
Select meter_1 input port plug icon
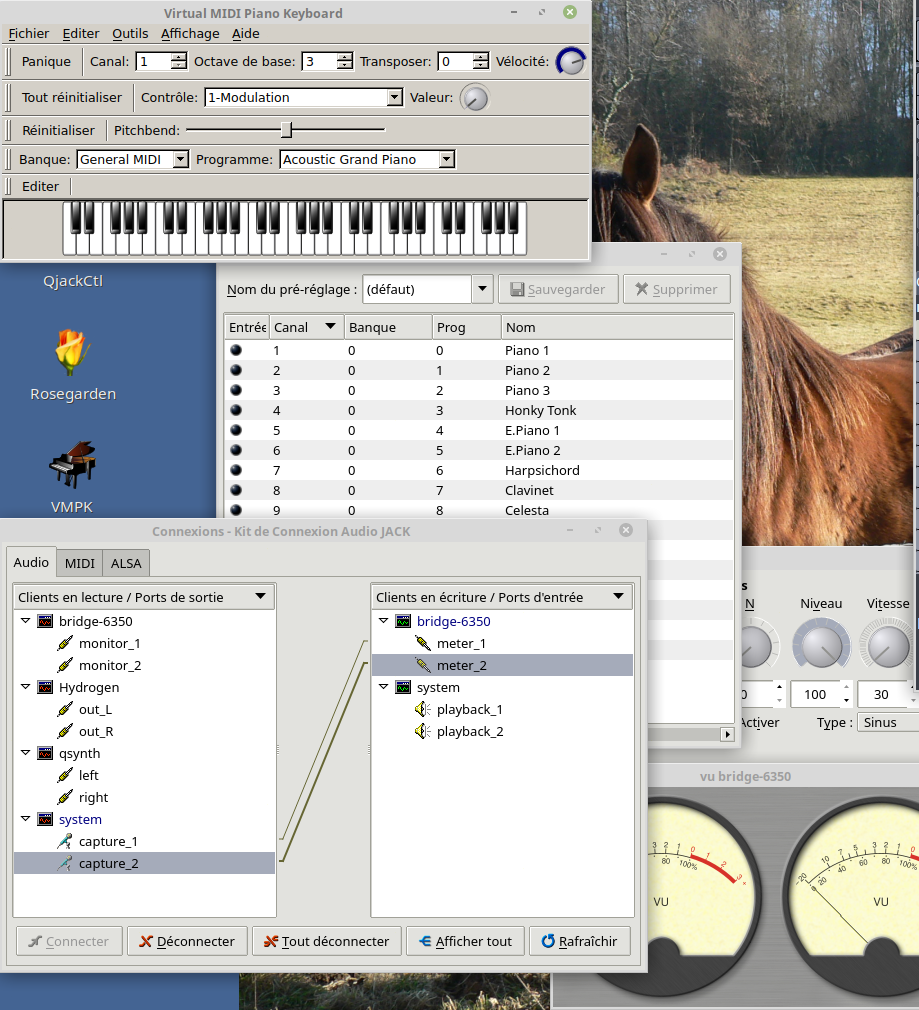[x=423, y=643]
